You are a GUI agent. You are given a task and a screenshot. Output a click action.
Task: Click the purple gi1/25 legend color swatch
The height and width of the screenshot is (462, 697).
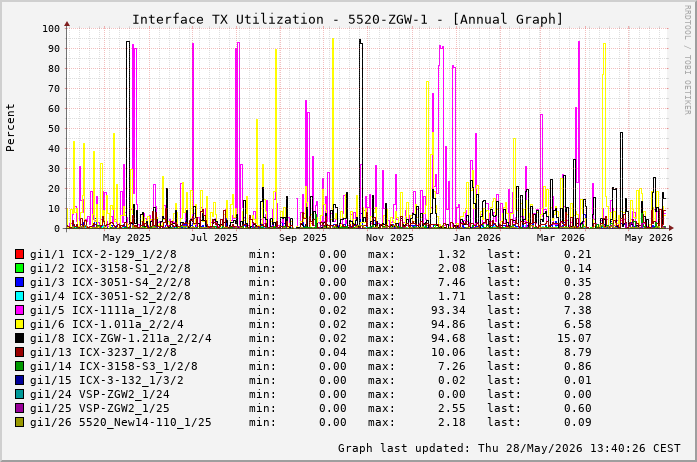click(19, 408)
